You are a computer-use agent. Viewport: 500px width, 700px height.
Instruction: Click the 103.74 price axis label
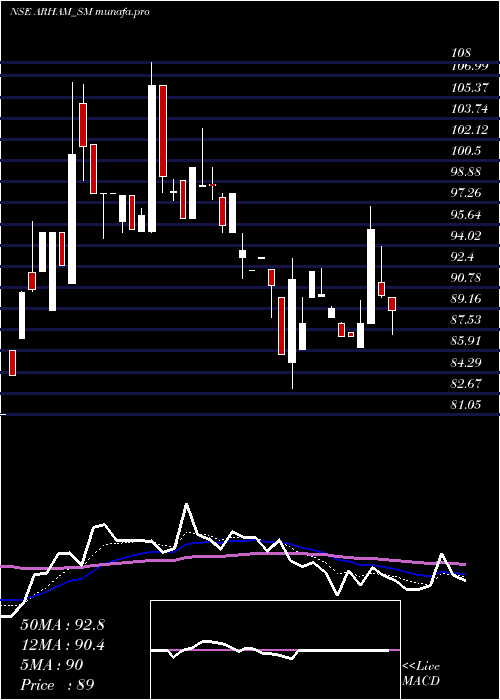pos(470,108)
